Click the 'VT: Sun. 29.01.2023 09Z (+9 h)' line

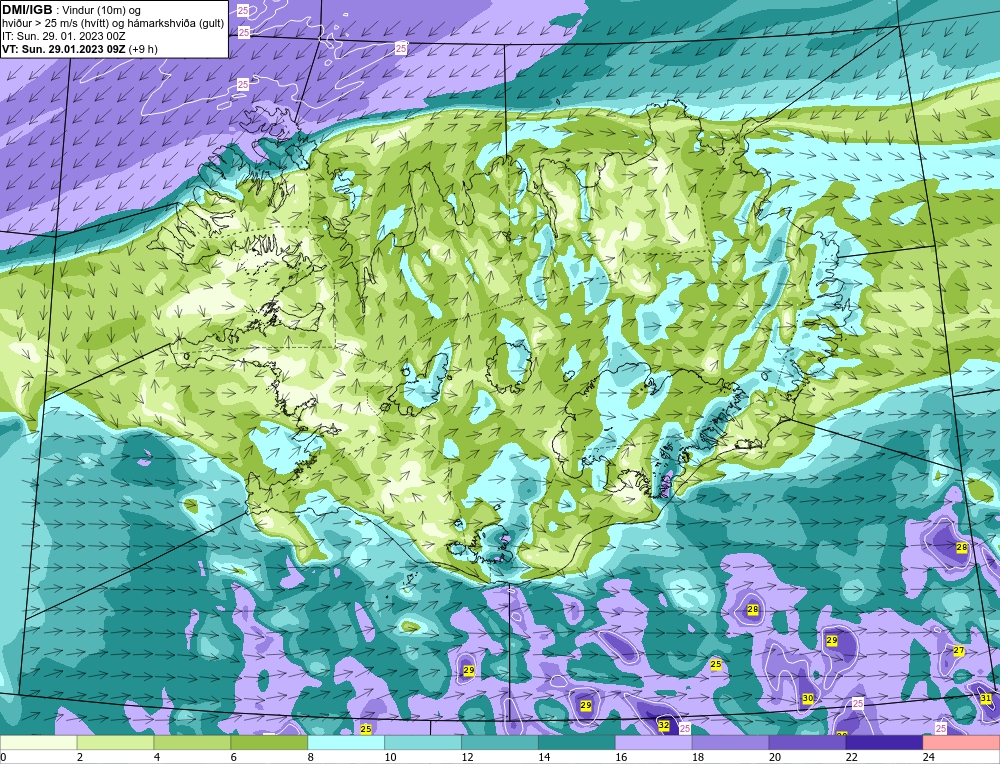tap(80, 48)
